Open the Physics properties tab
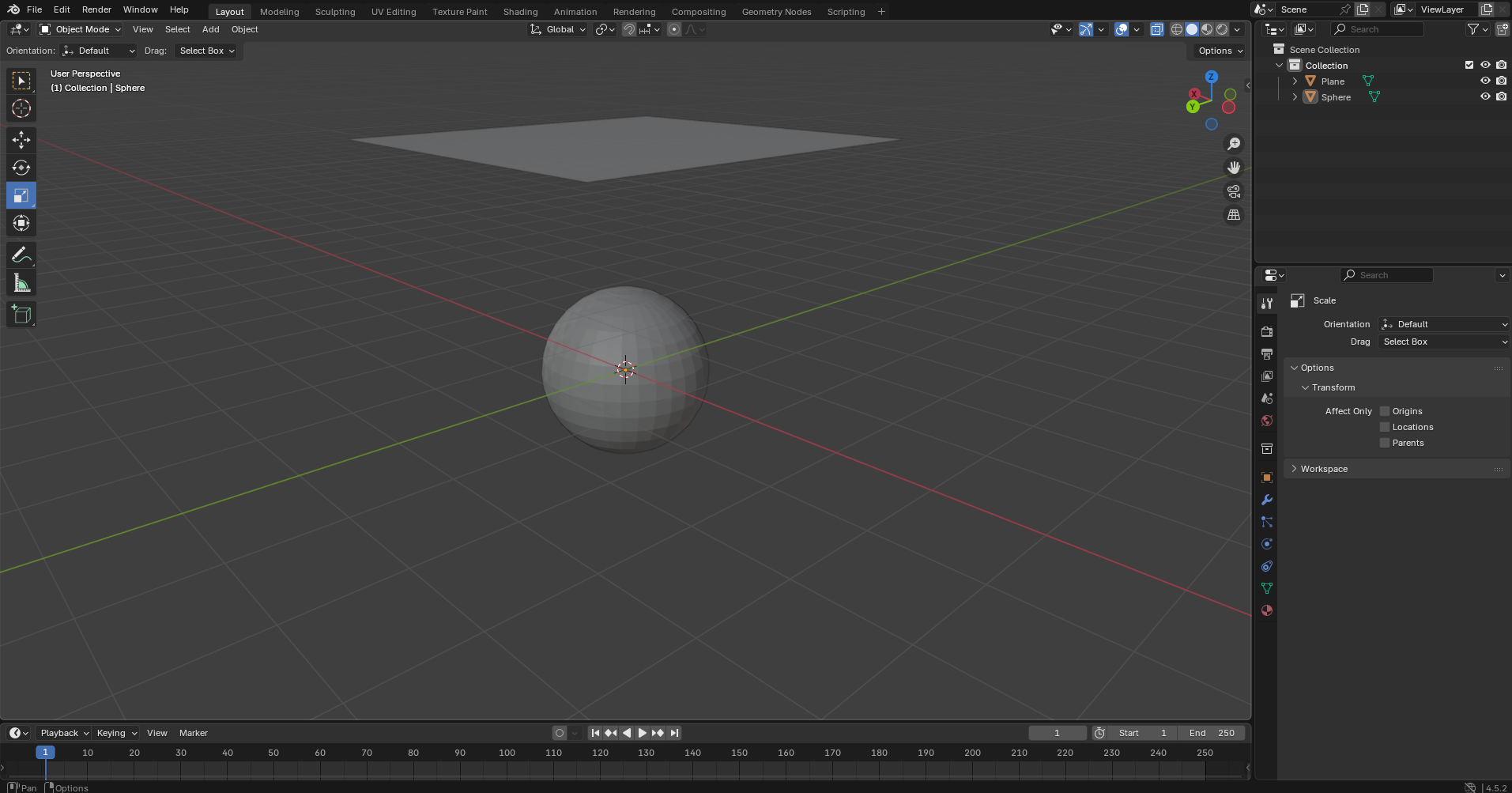Viewport: 1512px width, 793px height. click(x=1266, y=544)
